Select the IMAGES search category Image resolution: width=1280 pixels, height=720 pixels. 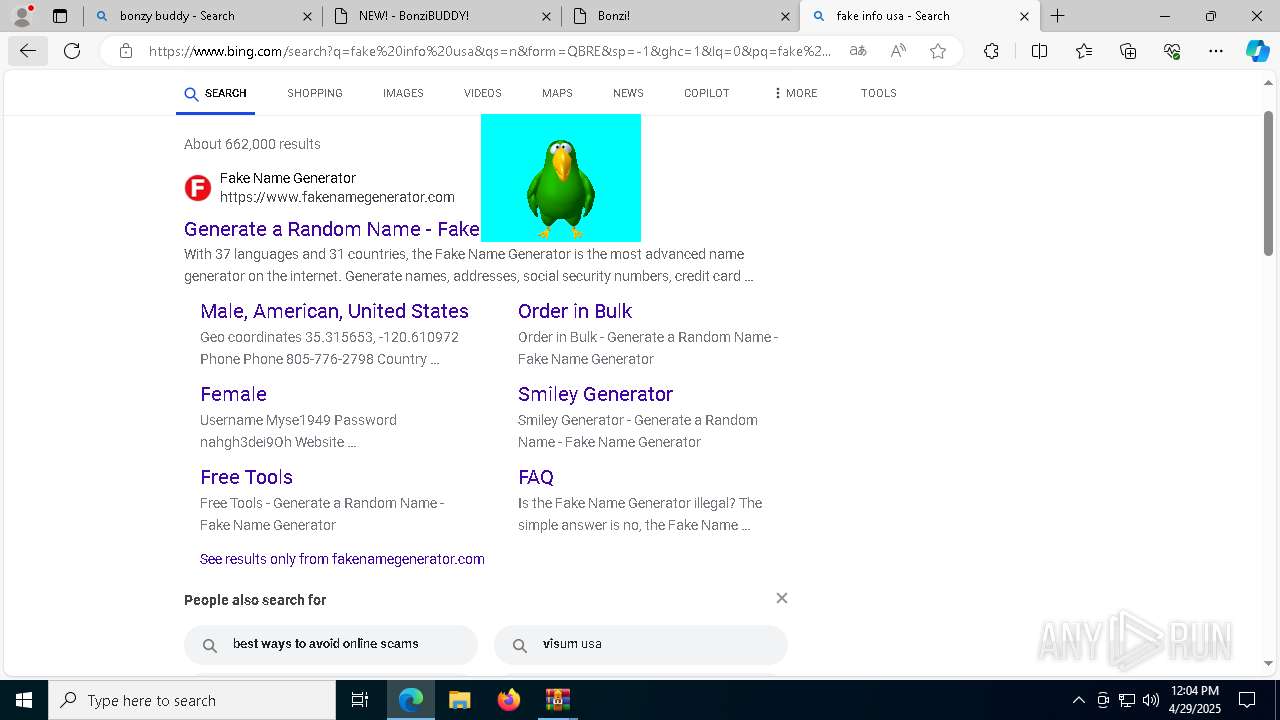click(403, 93)
